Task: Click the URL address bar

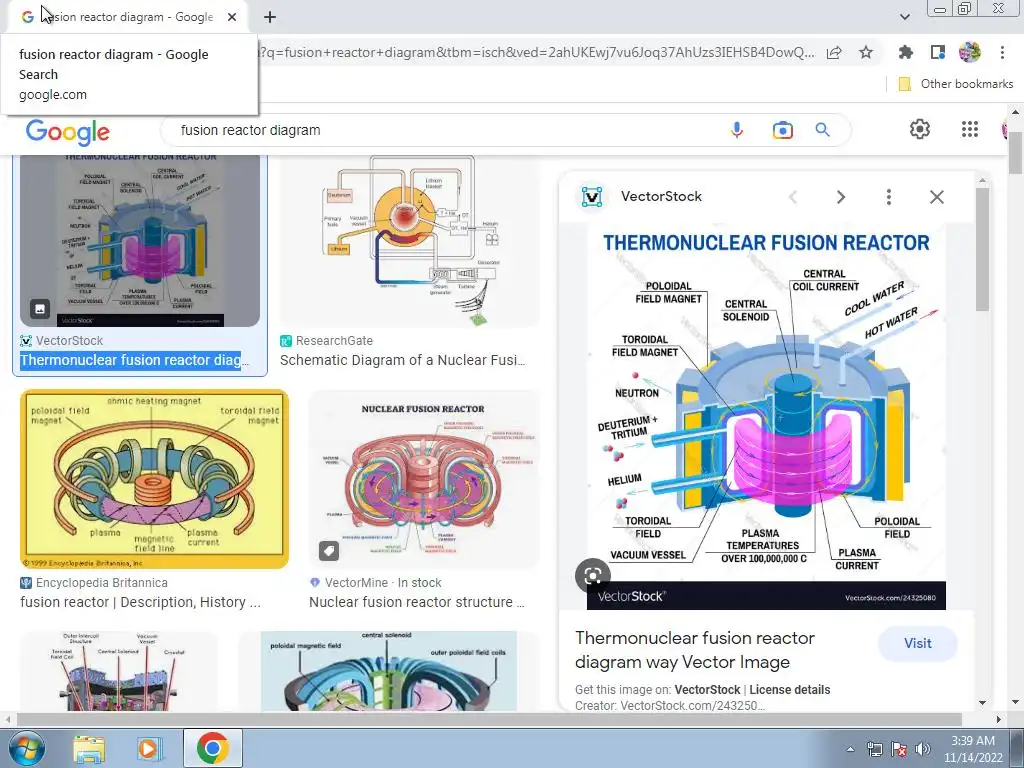Action: click(537, 52)
